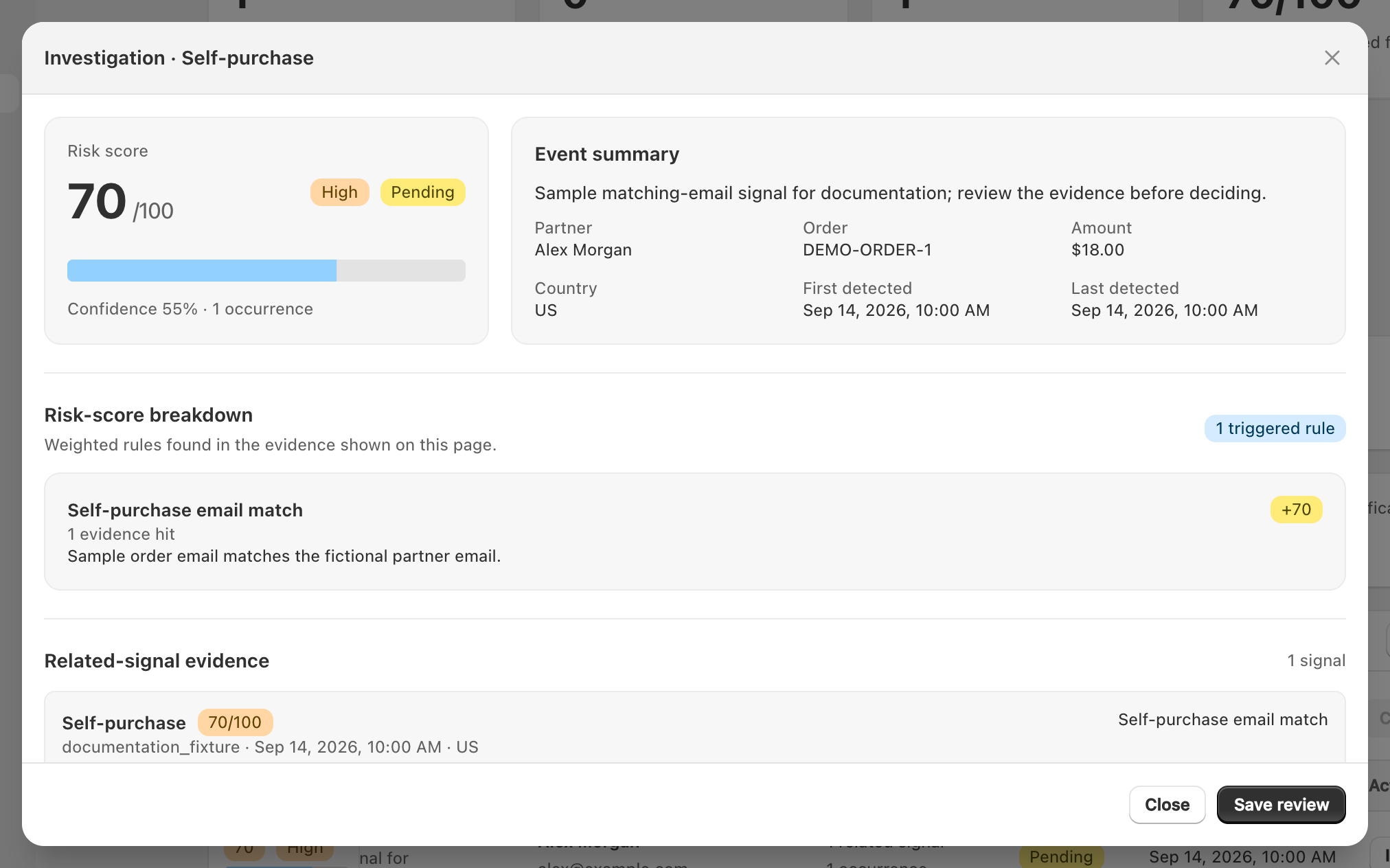
Task: Click the order value DEMO-ORDER-1
Action: (x=867, y=250)
